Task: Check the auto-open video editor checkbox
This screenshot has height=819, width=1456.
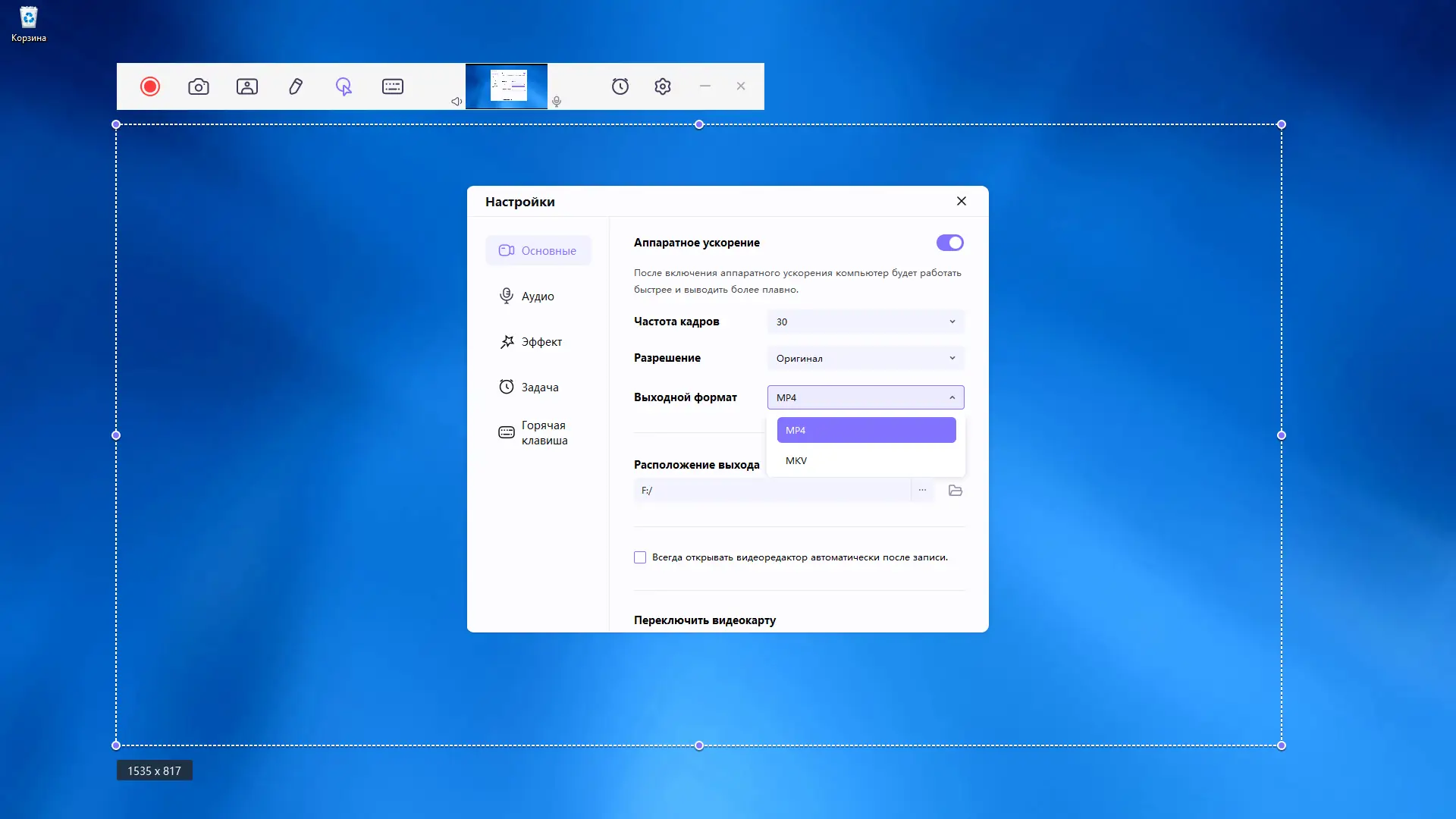Action: (x=640, y=557)
